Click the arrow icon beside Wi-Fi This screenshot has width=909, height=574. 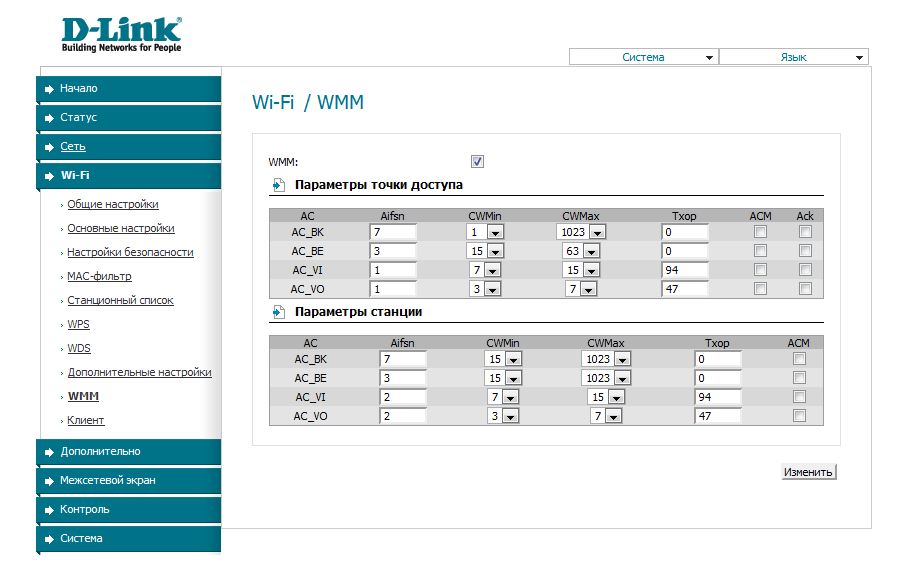[49, 176]
